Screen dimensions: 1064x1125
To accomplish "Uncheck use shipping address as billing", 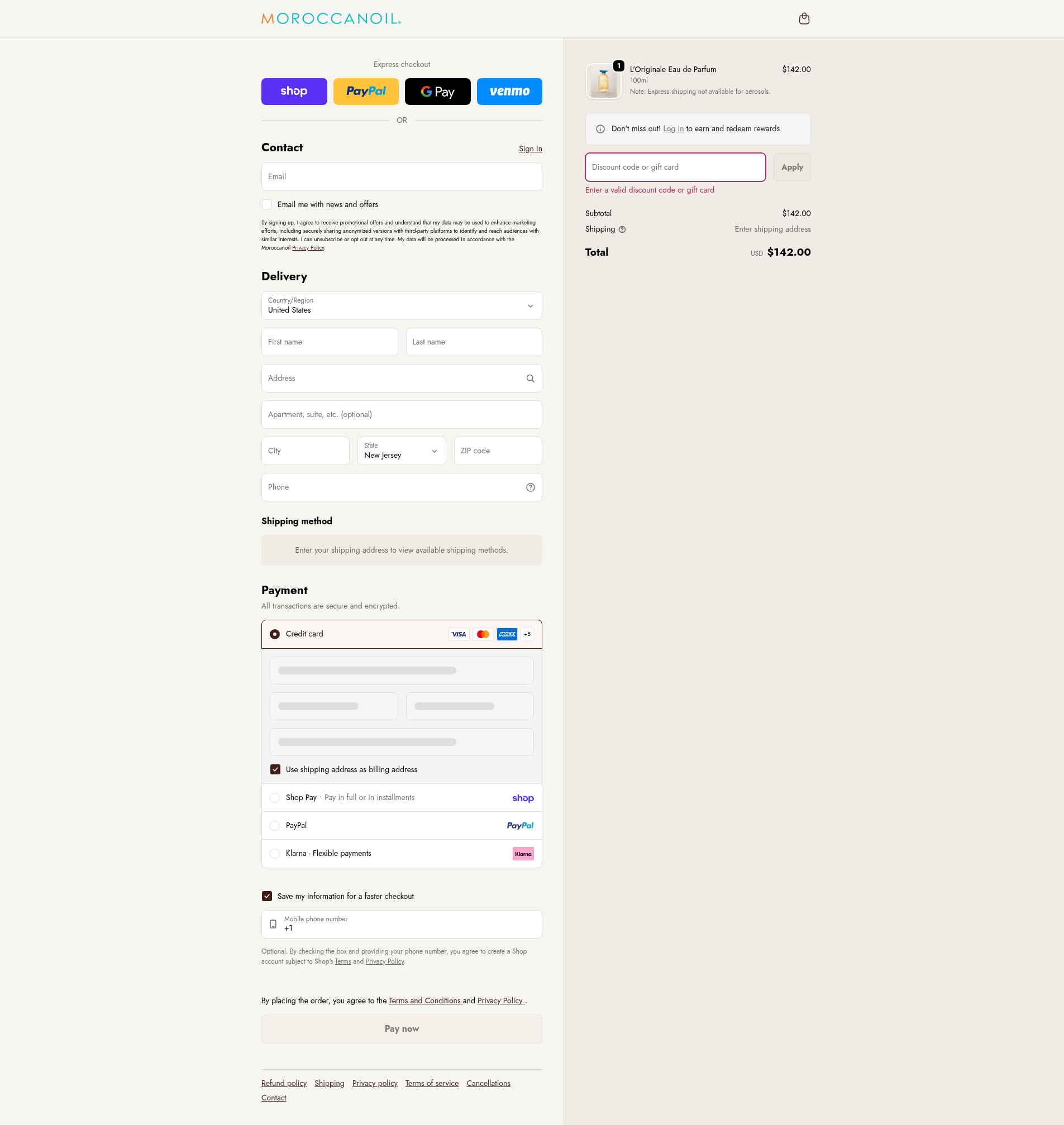I will click(x=275, y=769).
